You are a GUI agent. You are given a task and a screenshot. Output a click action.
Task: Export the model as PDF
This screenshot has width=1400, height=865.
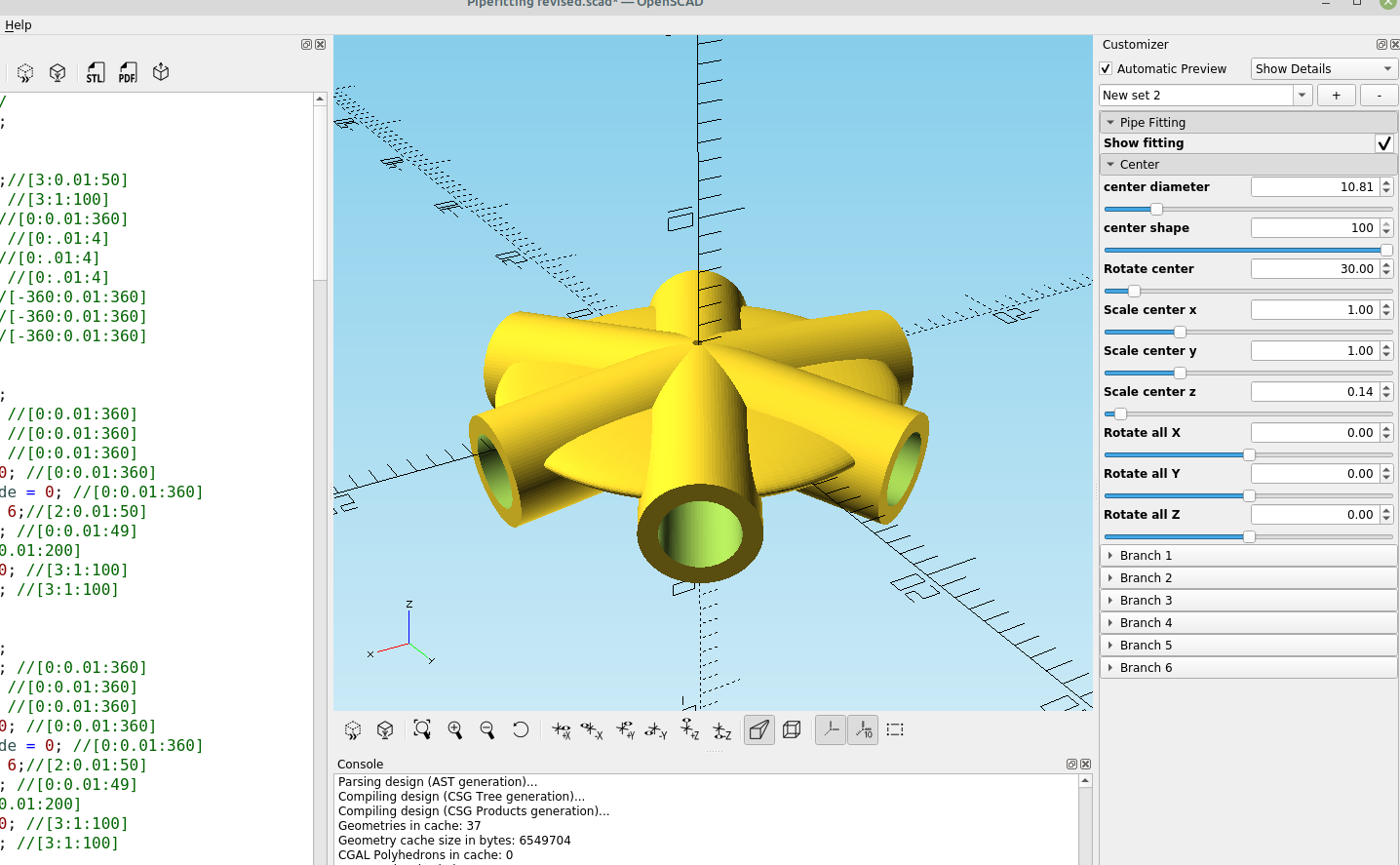[x=127, y=71]
